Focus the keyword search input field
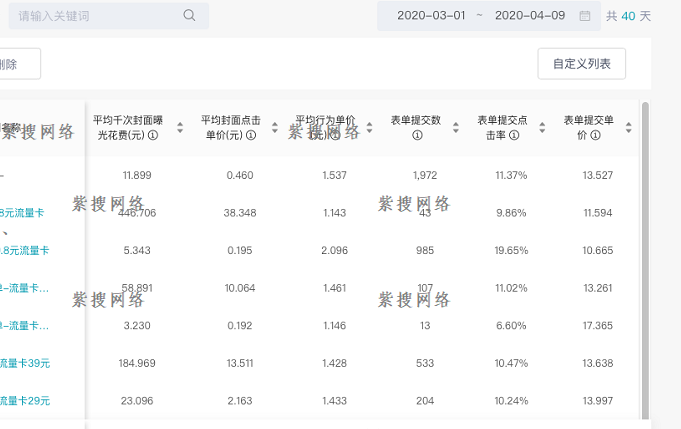Viewport: 681px width, 429px height. click(x=95, y=16)
